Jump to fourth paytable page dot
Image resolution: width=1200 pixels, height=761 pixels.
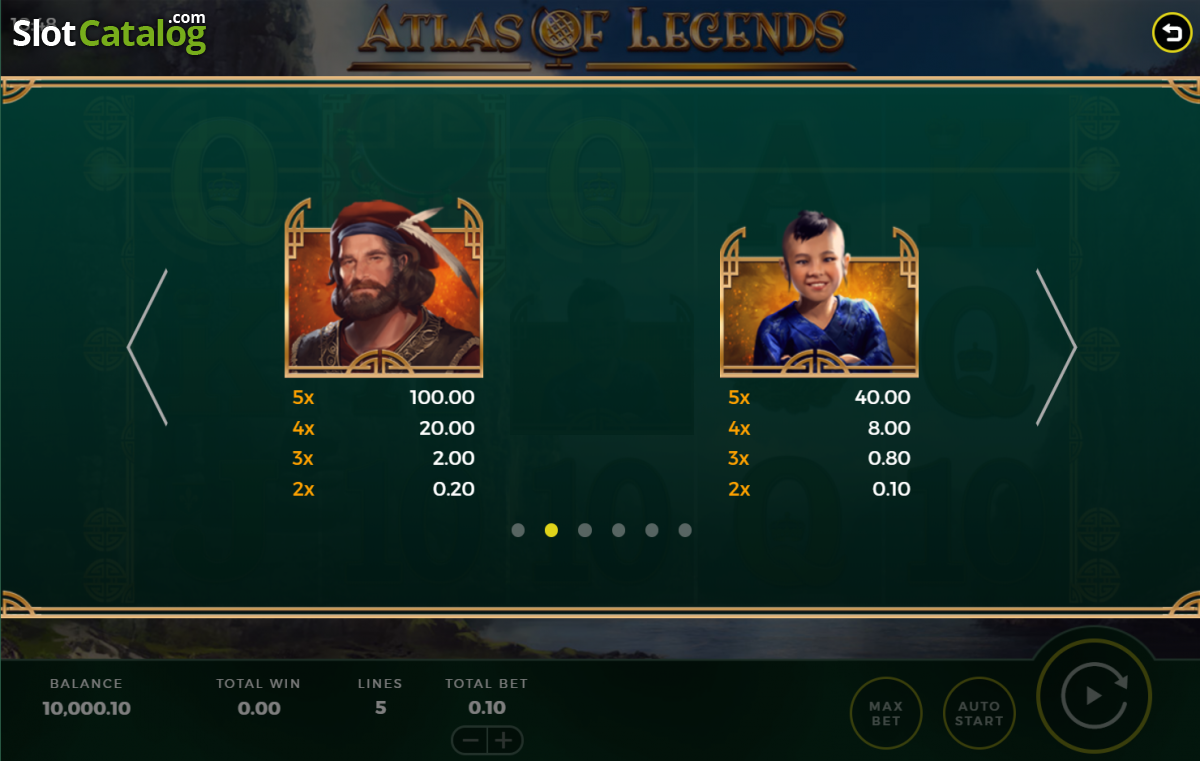[x=618, y=530]
